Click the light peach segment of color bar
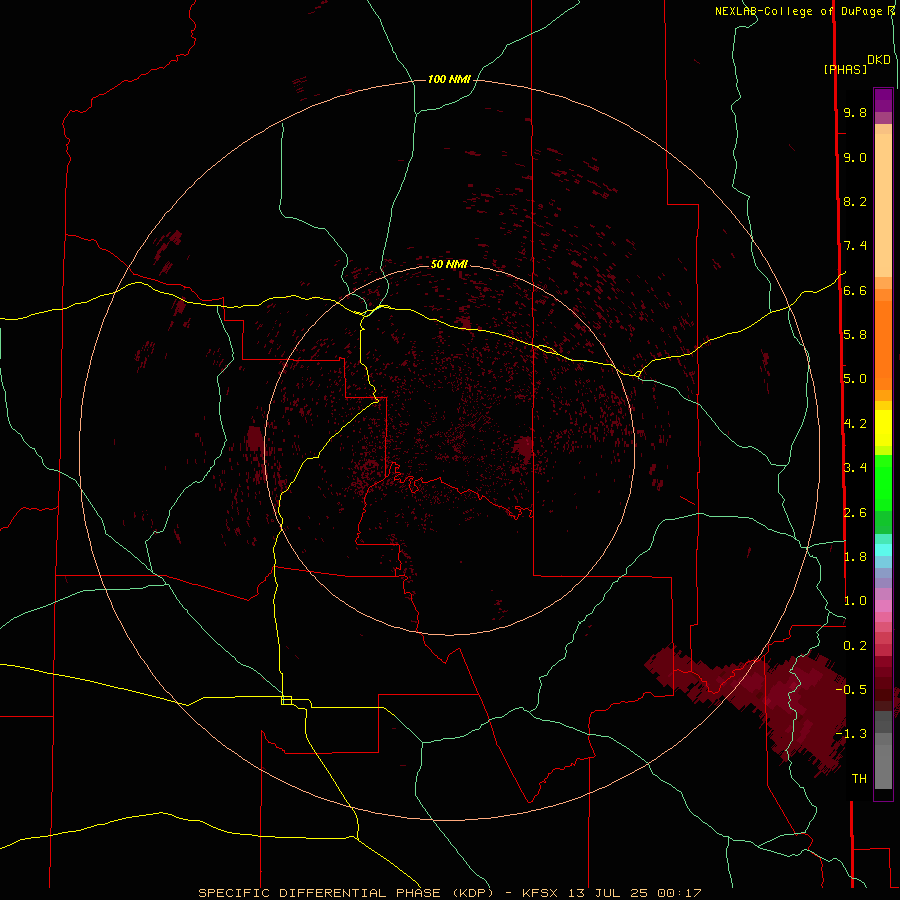Viewport: 900px width, 900px height. click(883, 205)
